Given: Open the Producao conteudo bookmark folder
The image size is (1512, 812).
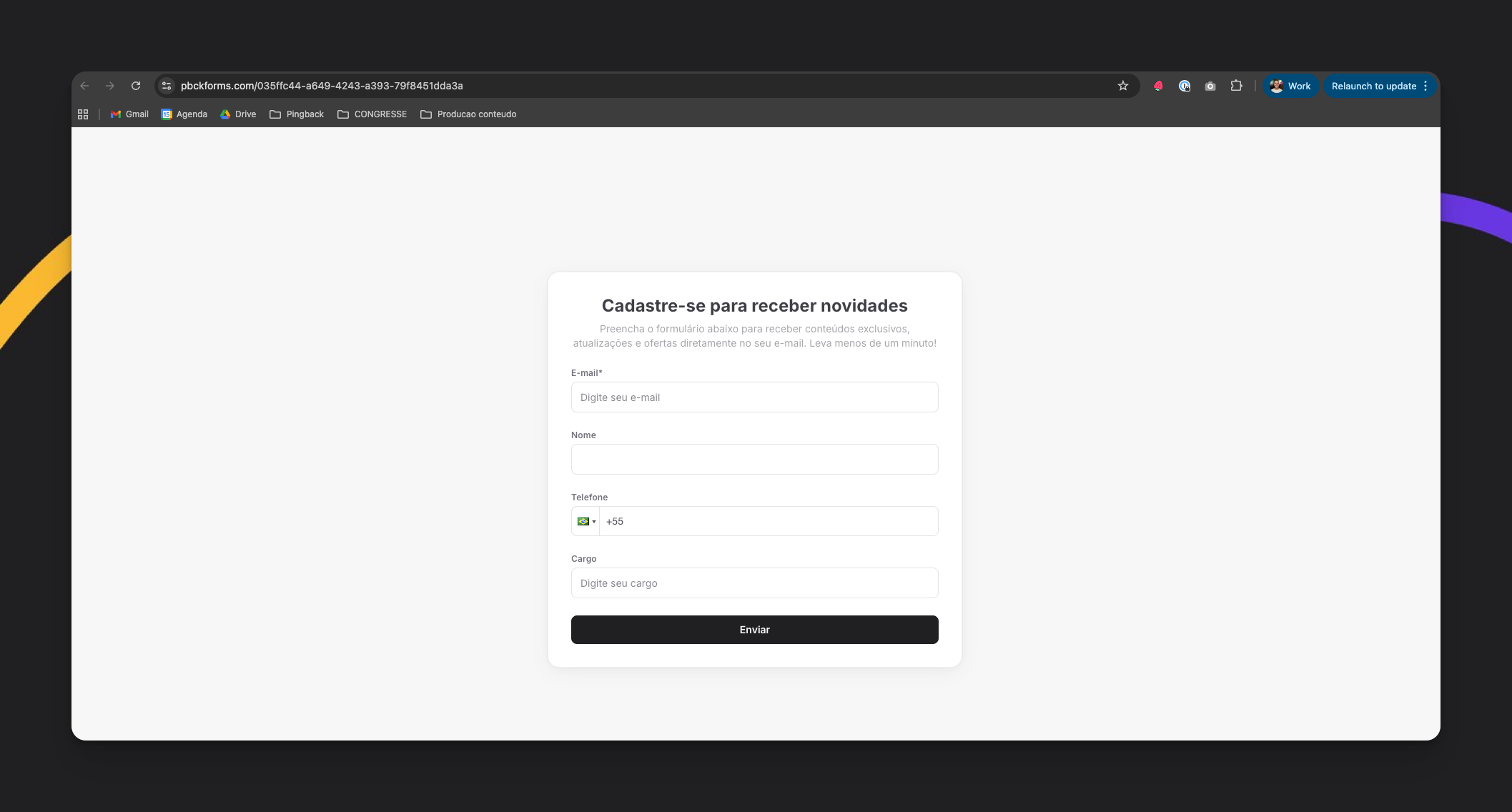Looking at the screenshot, I should point(468,114).
